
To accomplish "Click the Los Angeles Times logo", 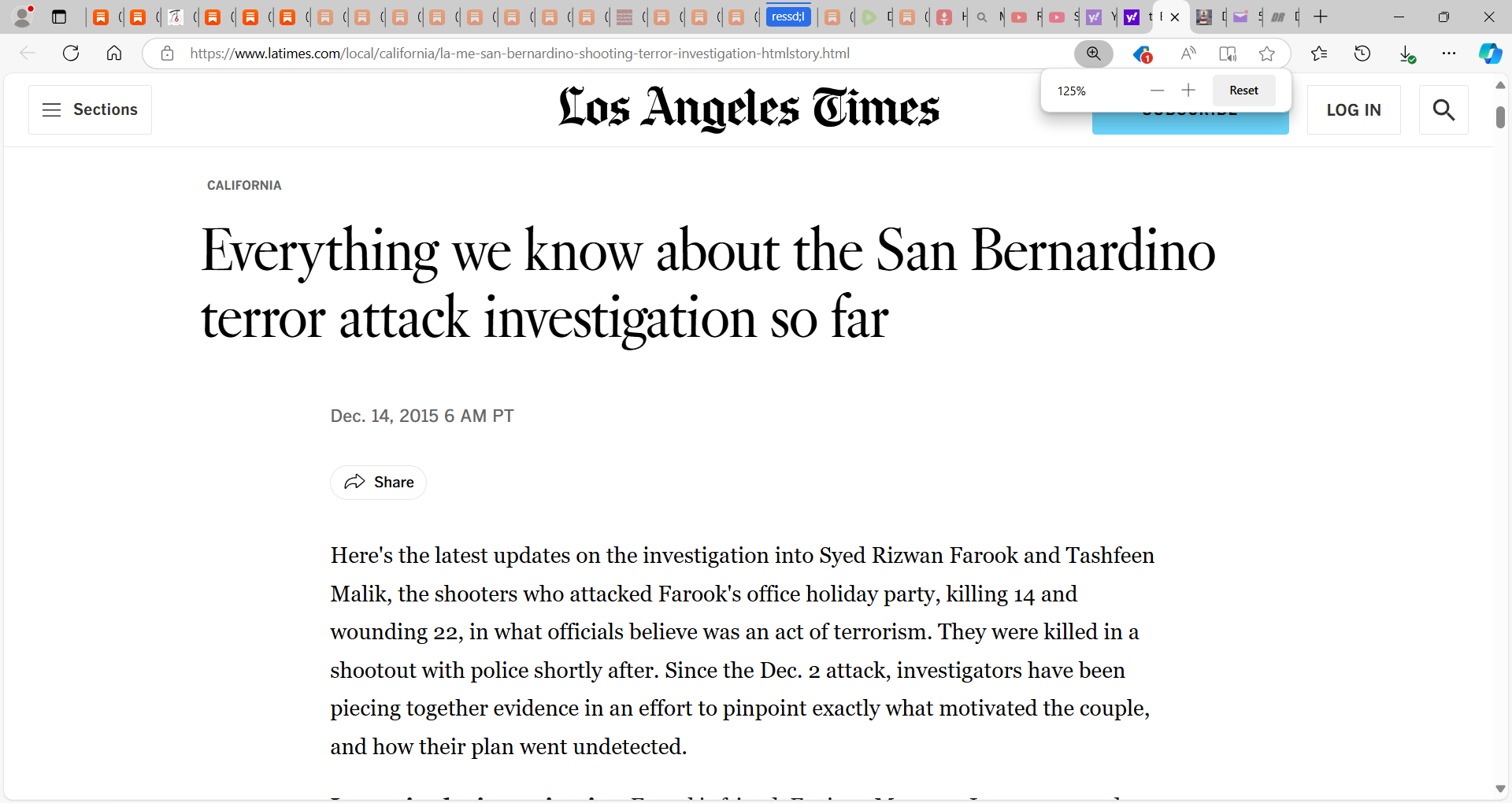I will [x=749, y=109].
